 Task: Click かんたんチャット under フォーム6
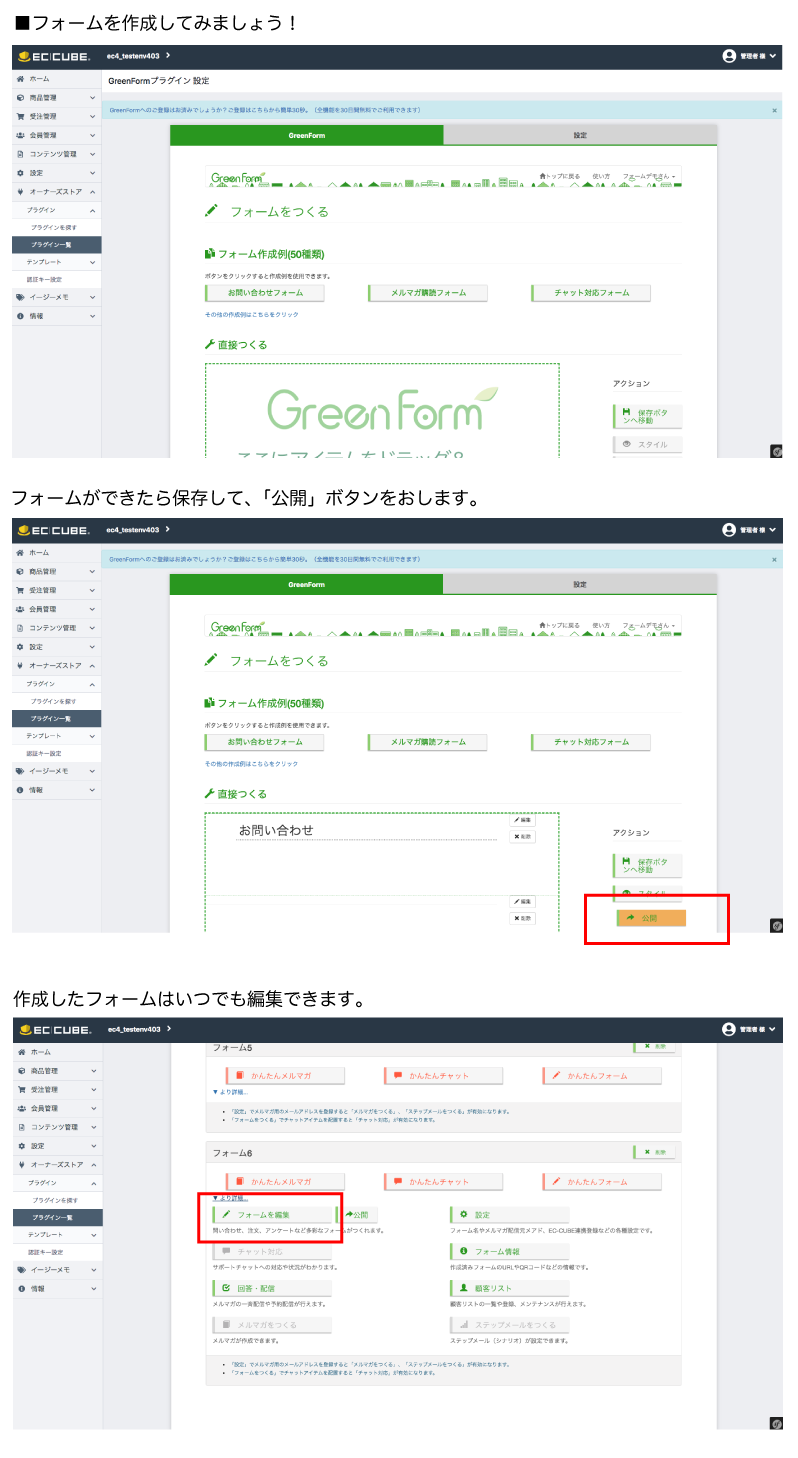[443, 1182]
